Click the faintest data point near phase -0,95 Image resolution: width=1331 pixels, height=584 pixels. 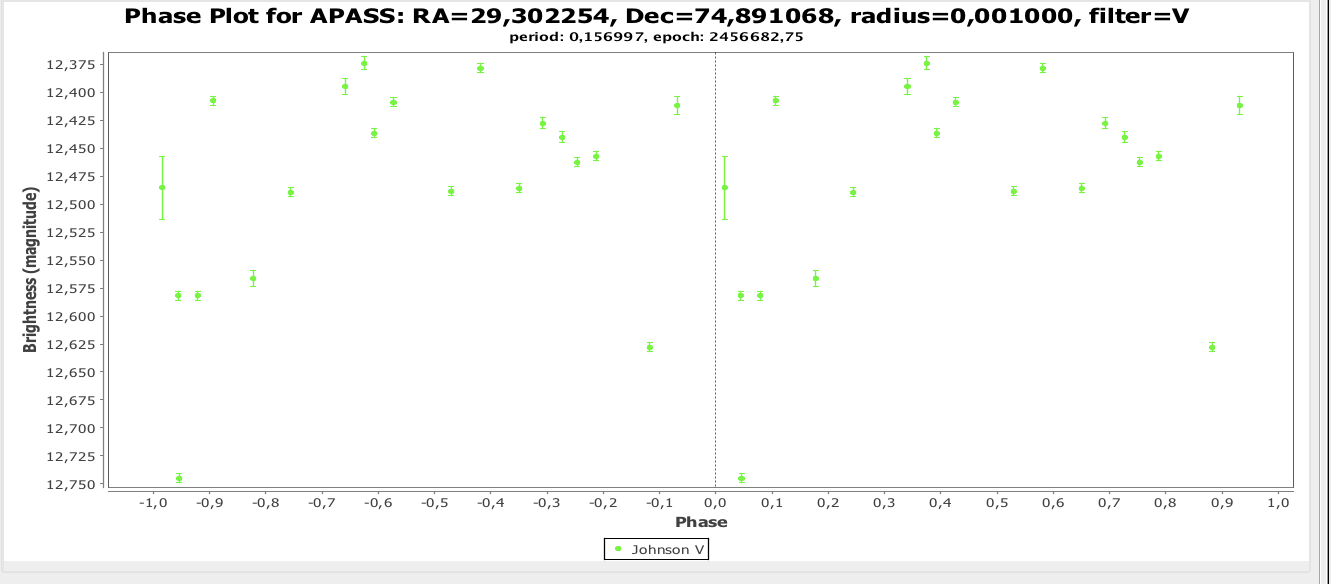[179, 478]
